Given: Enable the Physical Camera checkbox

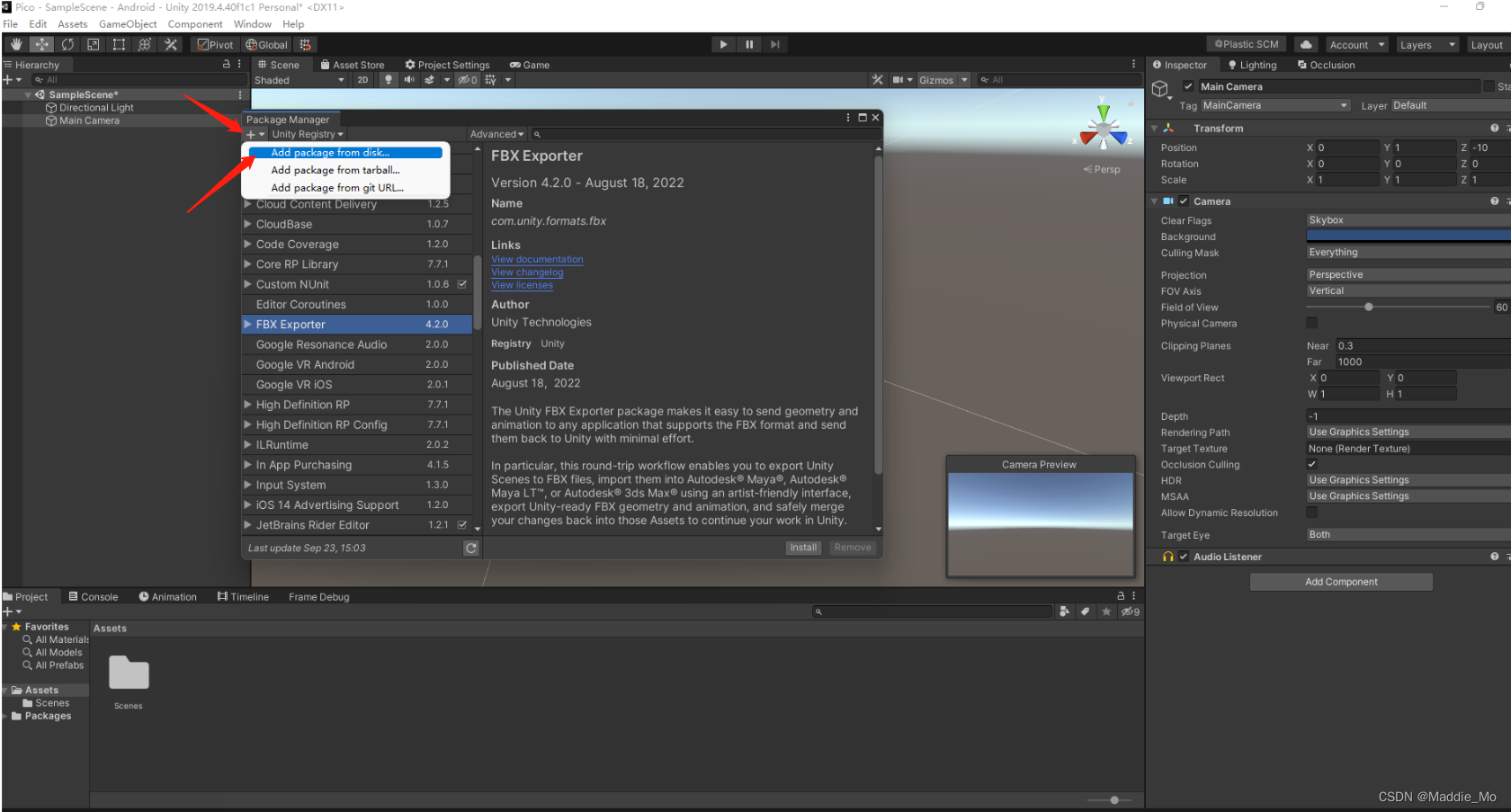Looking at the screenshot, I should (1311, 323).
